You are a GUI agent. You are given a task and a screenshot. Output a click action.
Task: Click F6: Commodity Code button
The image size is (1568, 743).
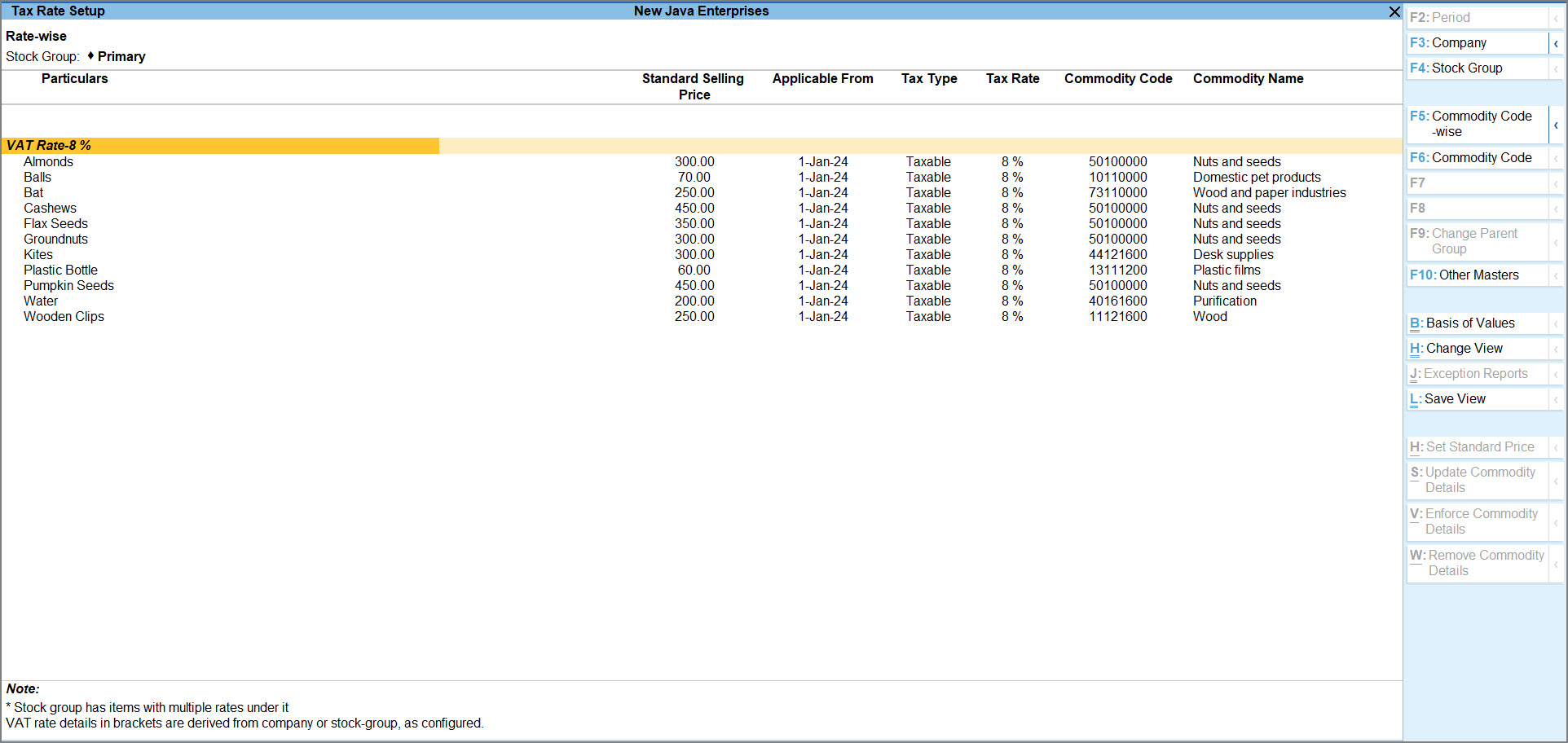click(x=1477, y=157)
